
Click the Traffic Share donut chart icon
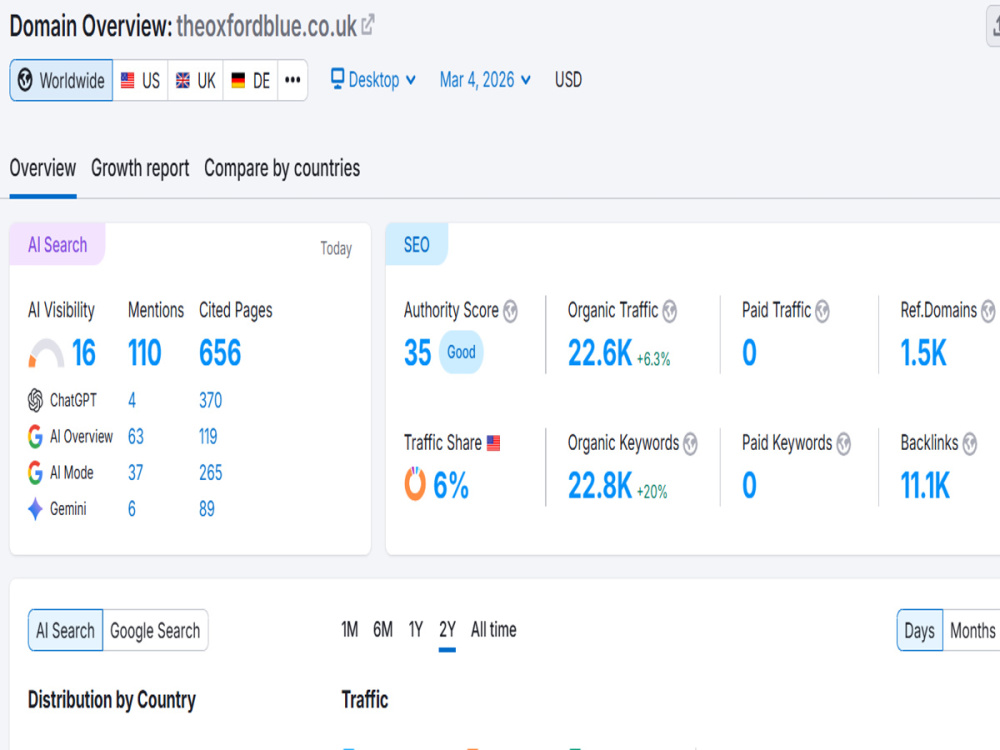(415, 484)
